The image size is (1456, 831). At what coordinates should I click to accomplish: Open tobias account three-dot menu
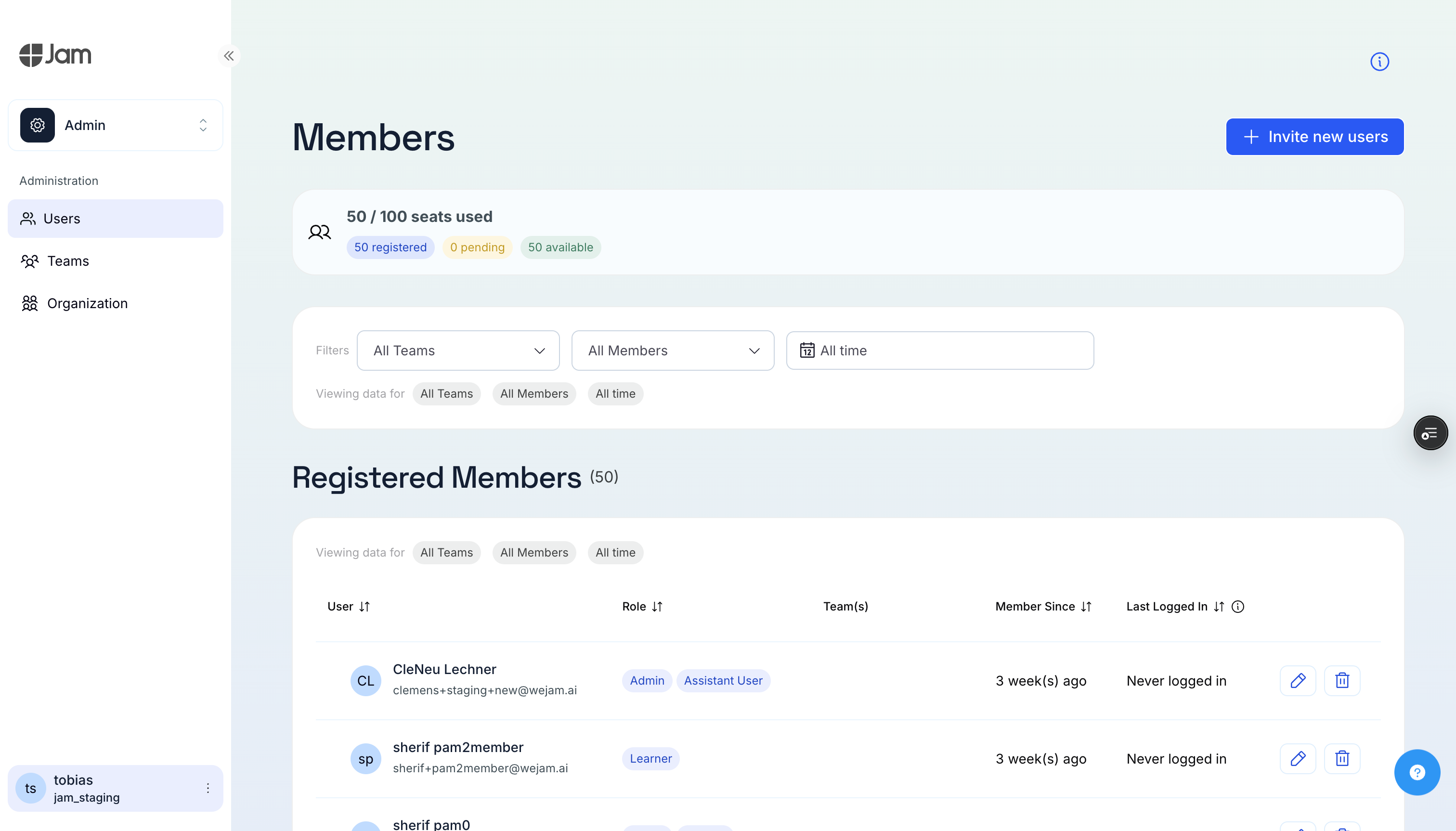pos(208,788)
